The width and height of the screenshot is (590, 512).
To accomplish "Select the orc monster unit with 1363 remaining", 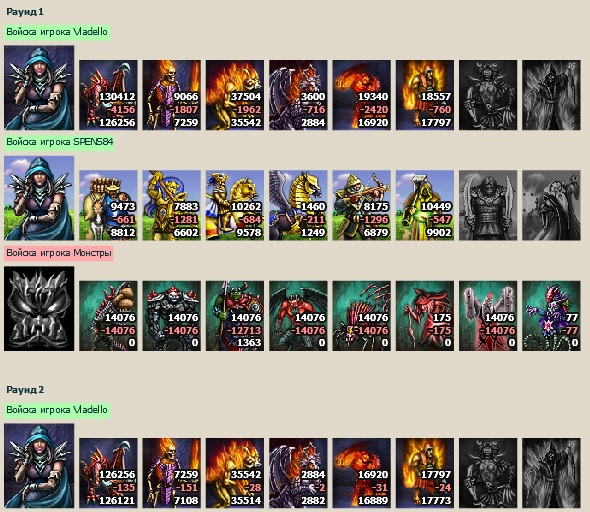I will [235, 316].
